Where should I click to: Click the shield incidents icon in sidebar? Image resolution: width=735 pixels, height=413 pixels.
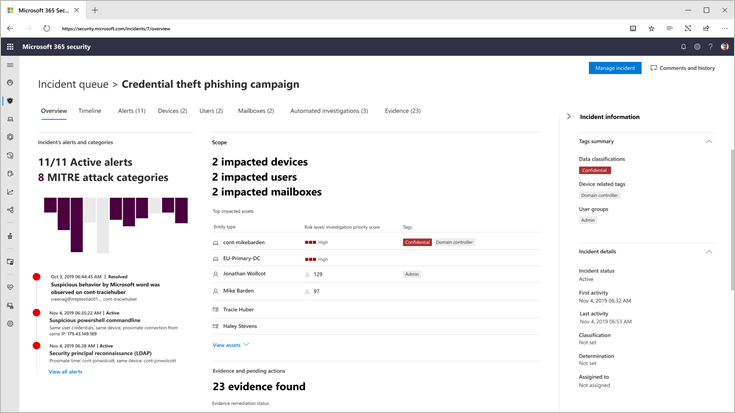click(10, 101)
